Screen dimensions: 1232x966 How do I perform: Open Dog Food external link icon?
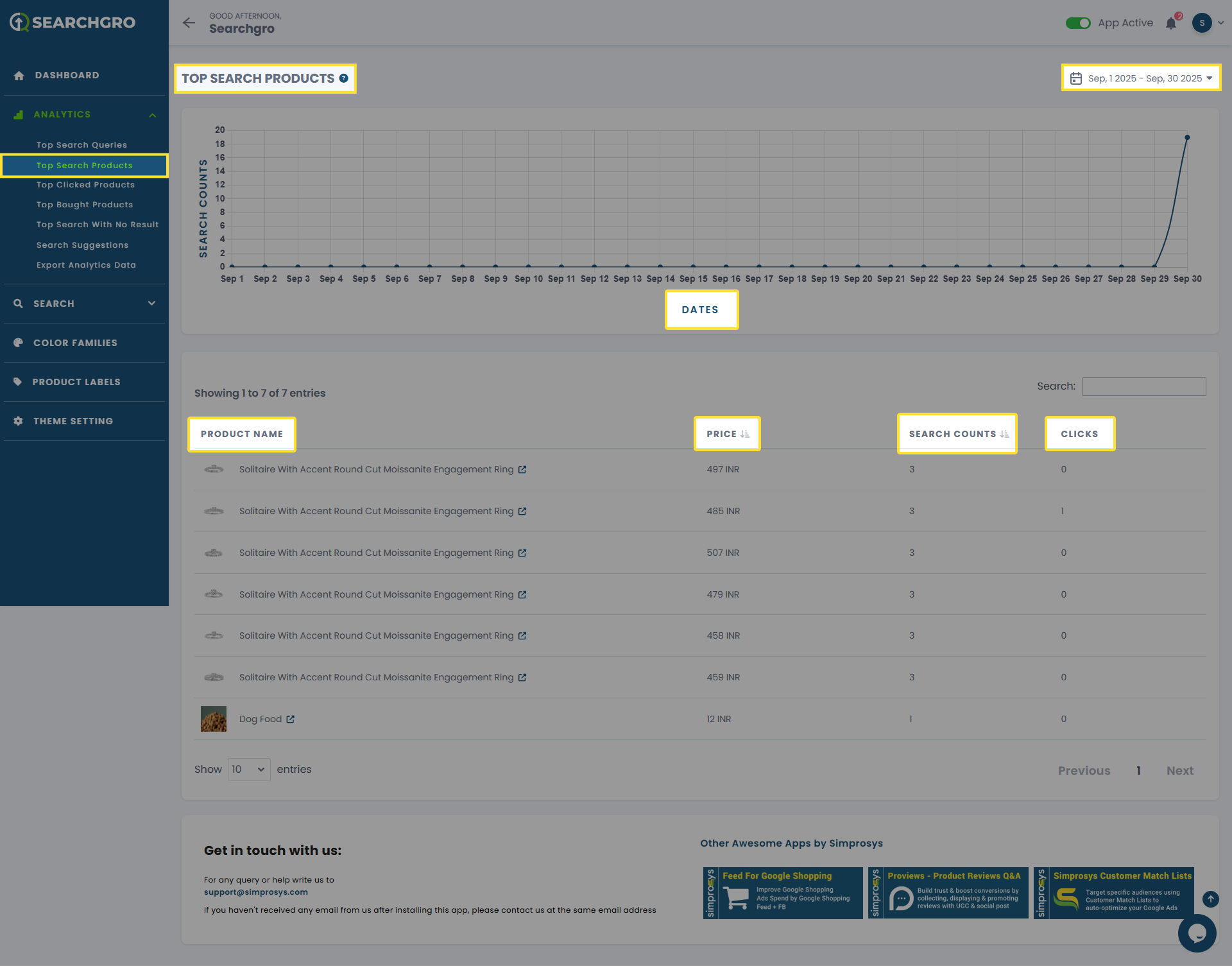tap(291, 720)
